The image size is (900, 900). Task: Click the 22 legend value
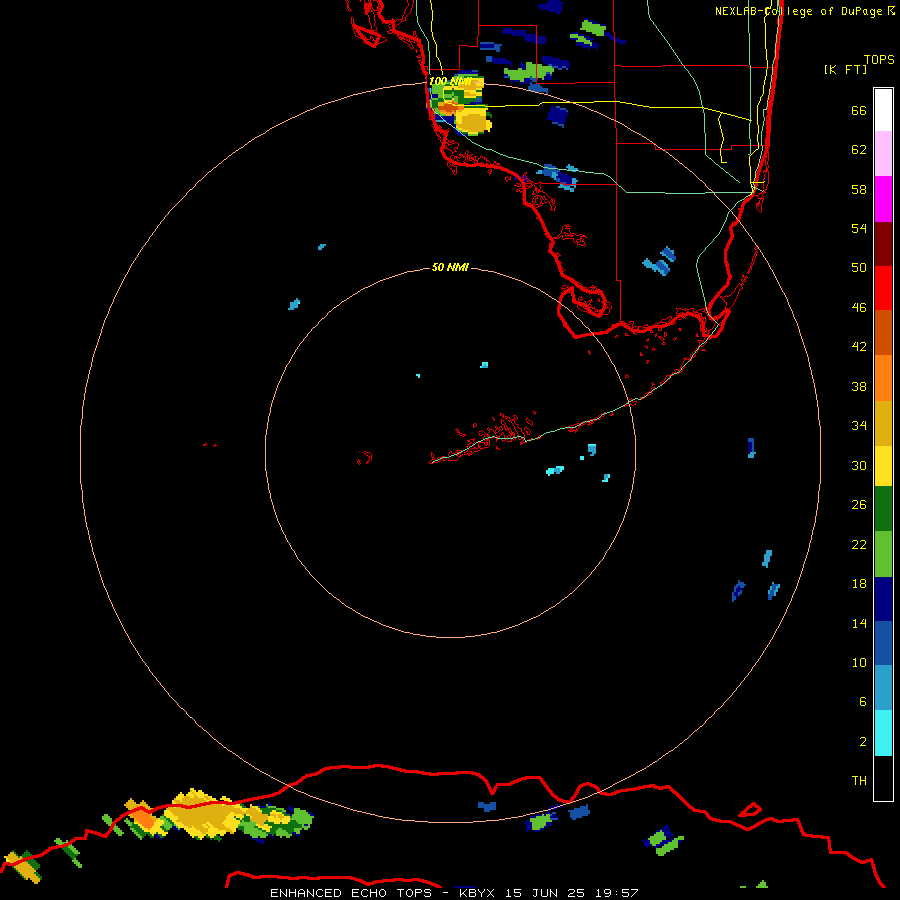pyautogui.click(x=859, y=544)
